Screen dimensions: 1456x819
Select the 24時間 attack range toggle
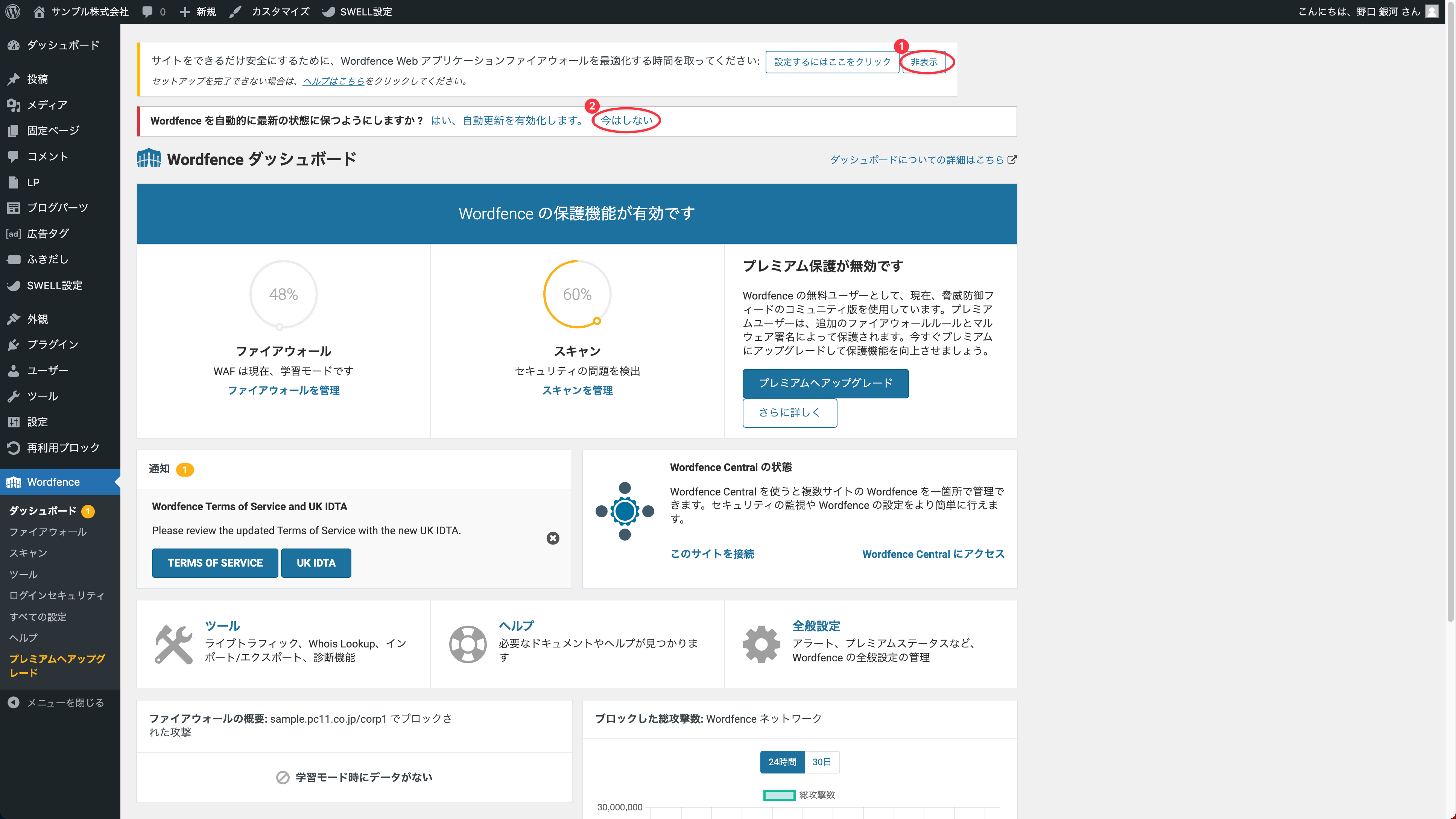782,762
